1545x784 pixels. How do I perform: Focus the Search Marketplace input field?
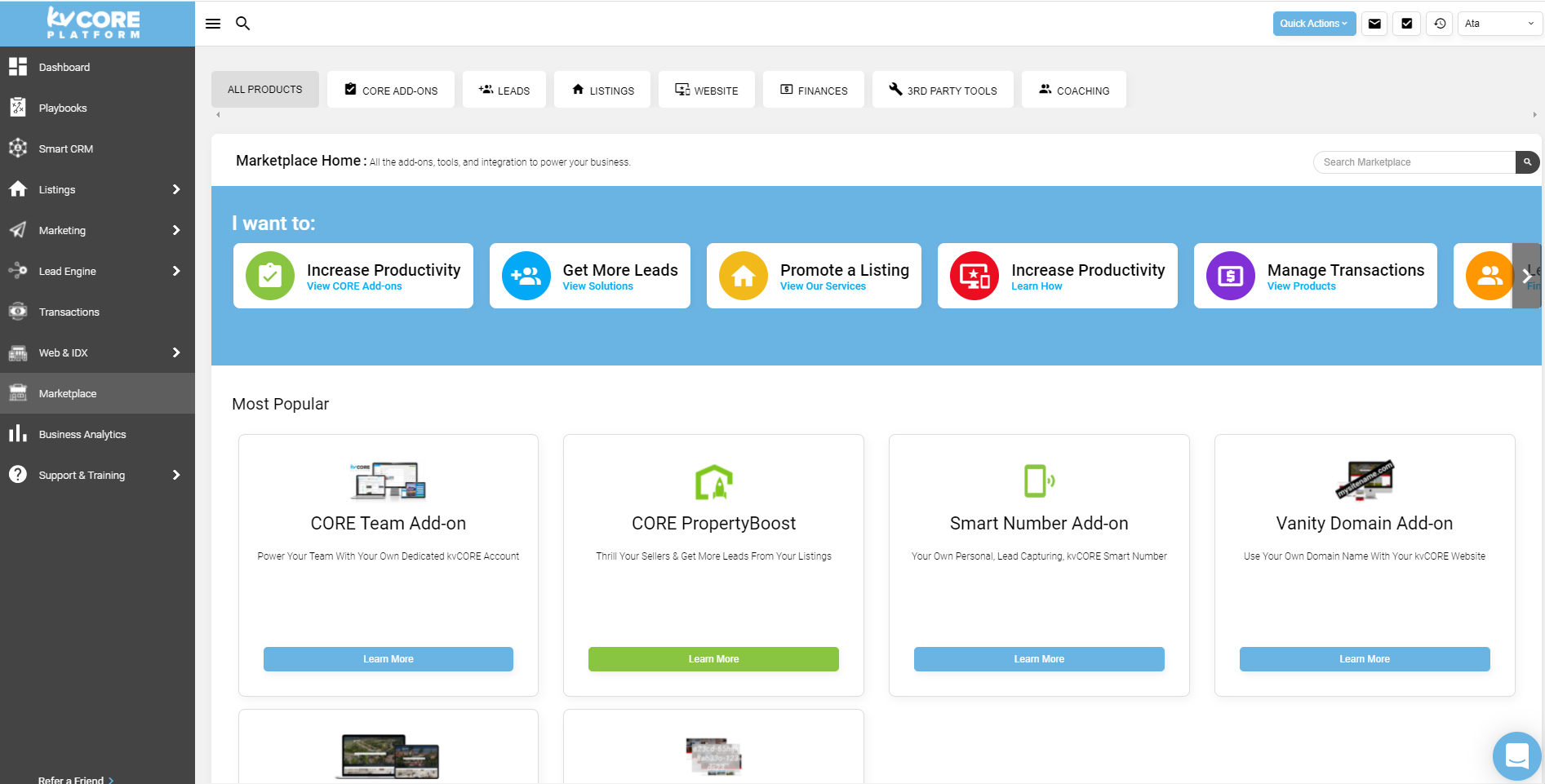tap(1414, 162)
